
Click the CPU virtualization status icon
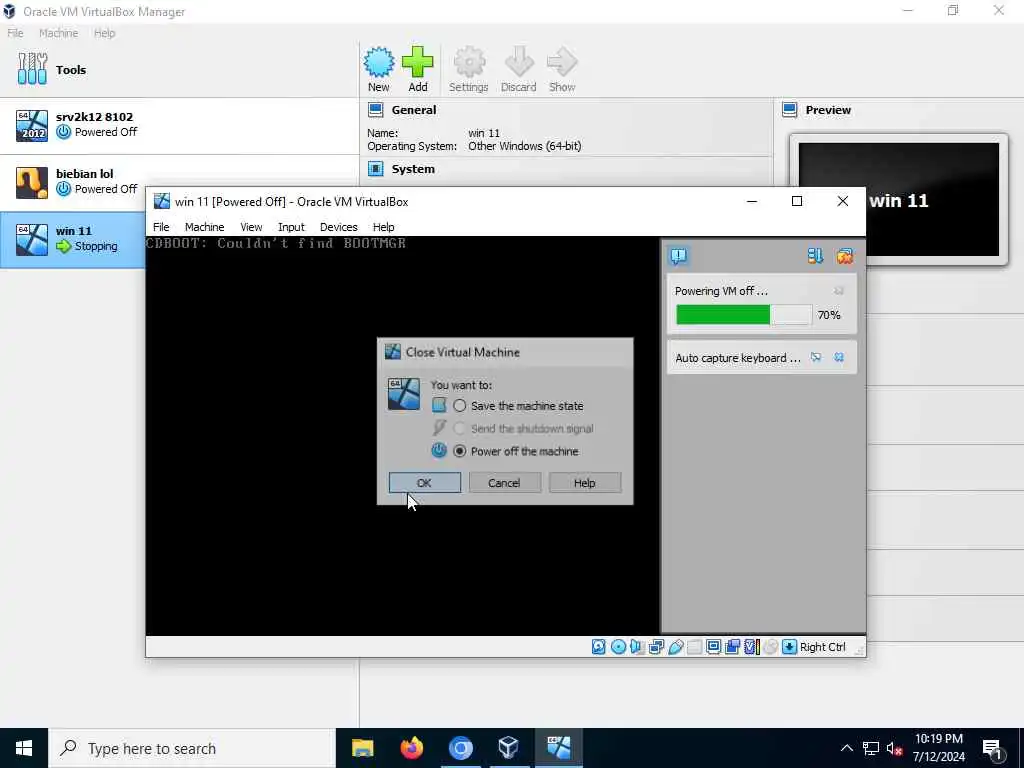pyautogui.click(x=752, y=647)
